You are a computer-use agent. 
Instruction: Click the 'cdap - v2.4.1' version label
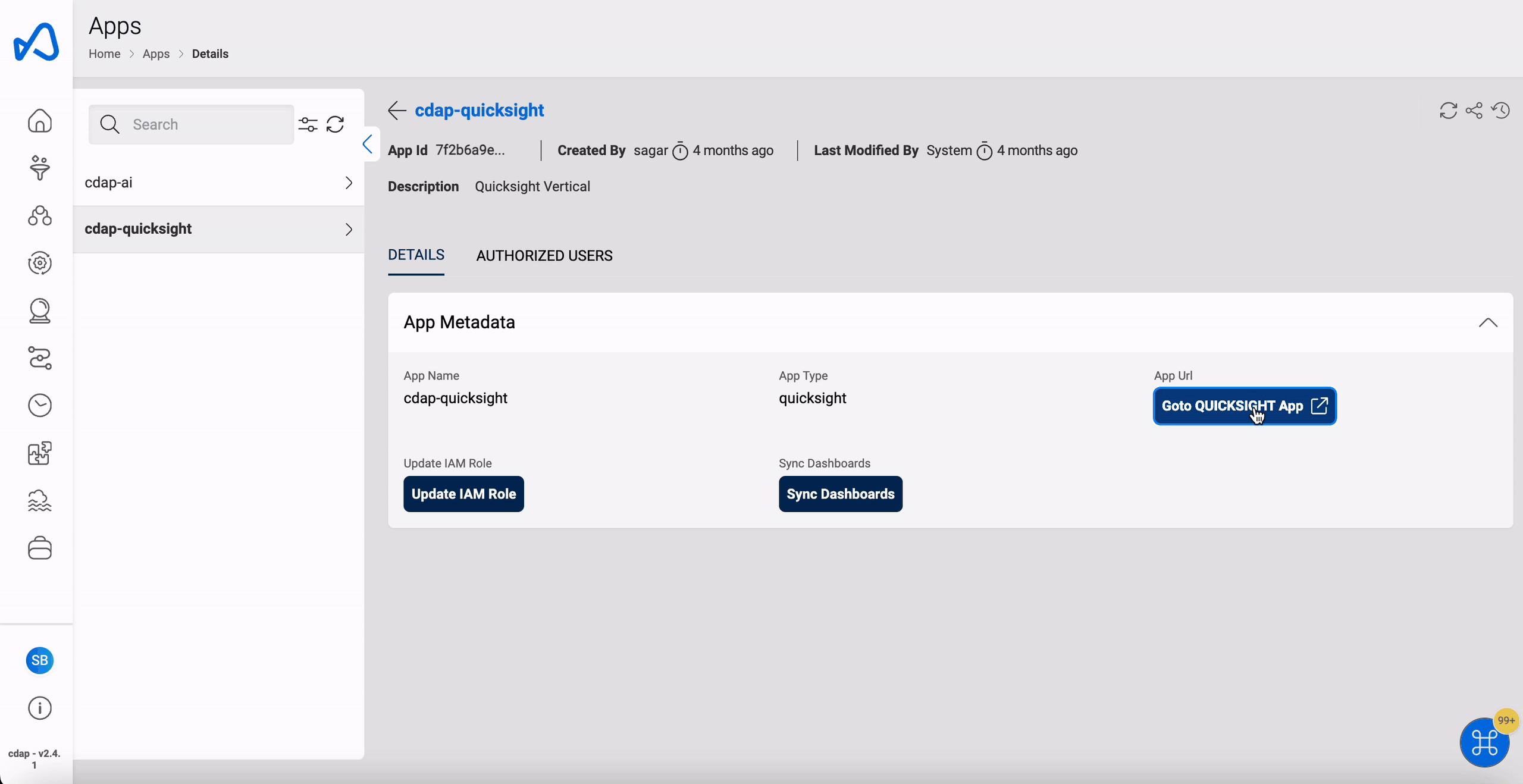click(x=35, y=759)
